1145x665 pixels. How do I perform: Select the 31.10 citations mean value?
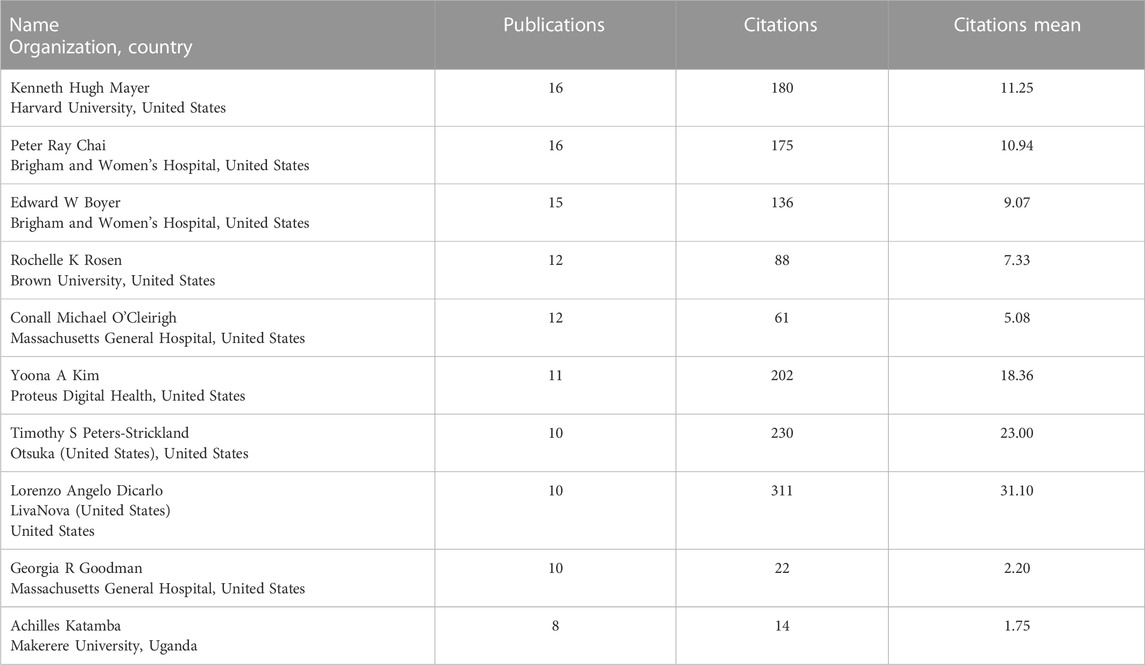[1017, 491]
